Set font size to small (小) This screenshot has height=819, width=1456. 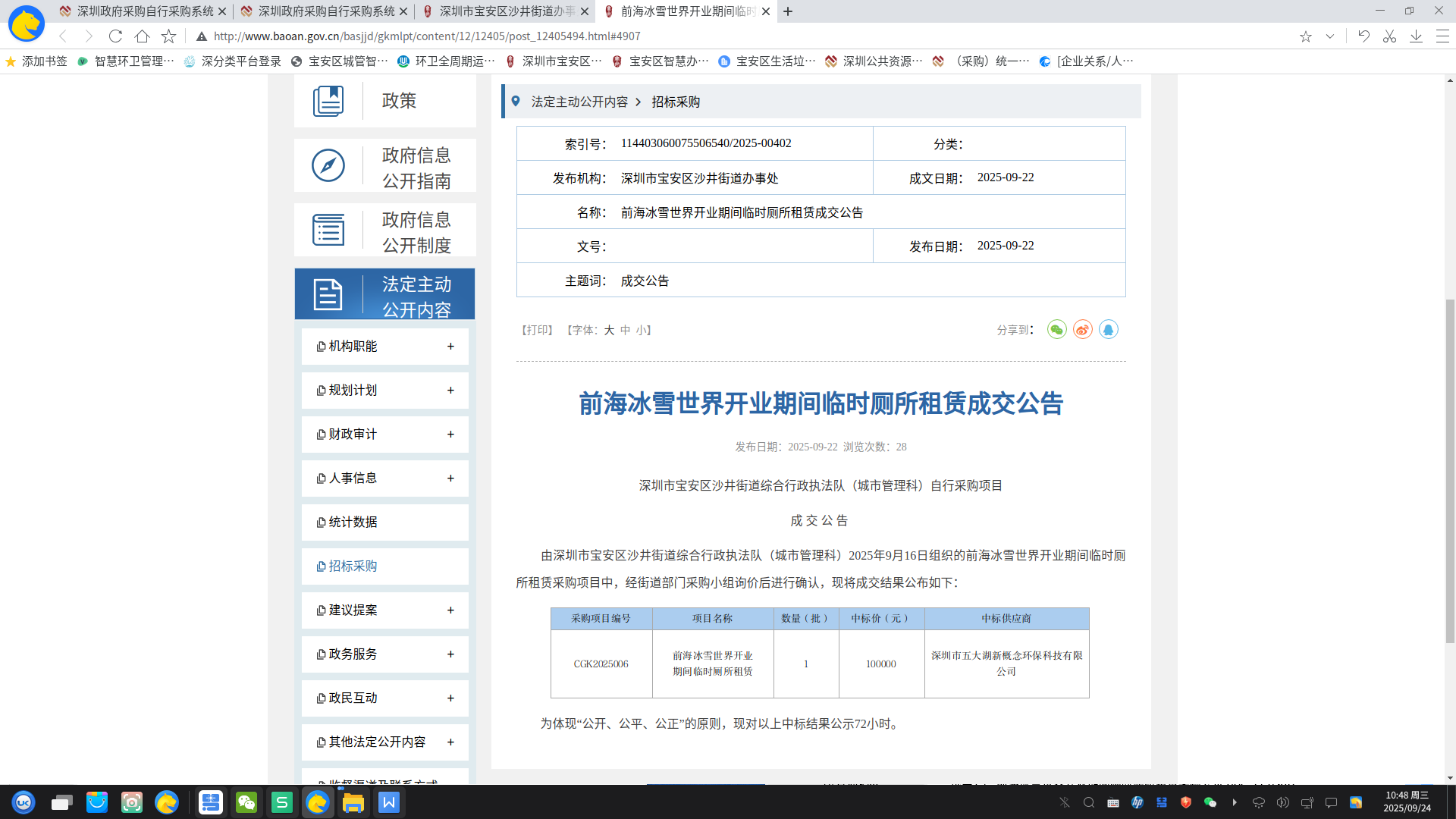642,331
